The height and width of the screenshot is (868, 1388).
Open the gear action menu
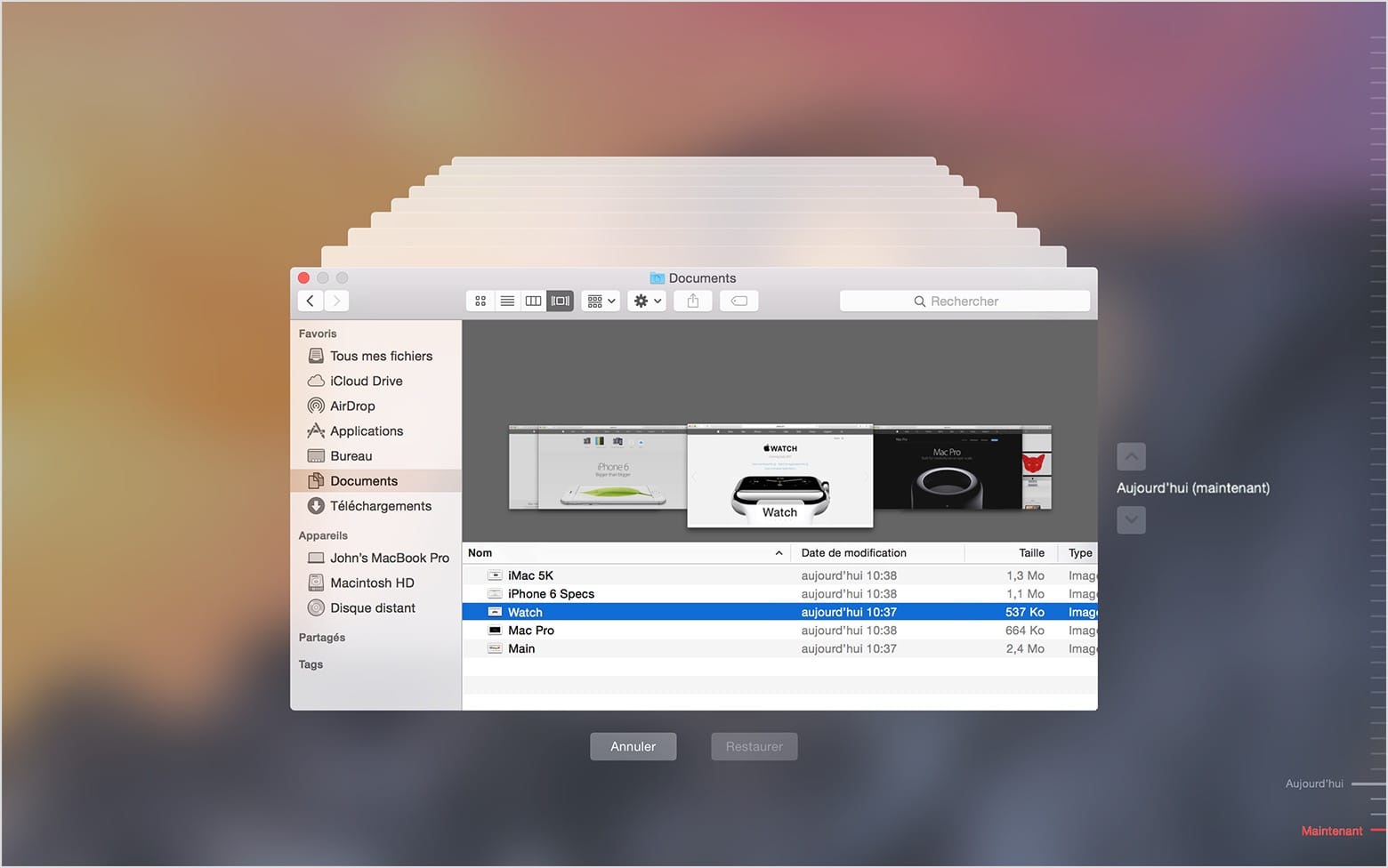click(647, 301)
